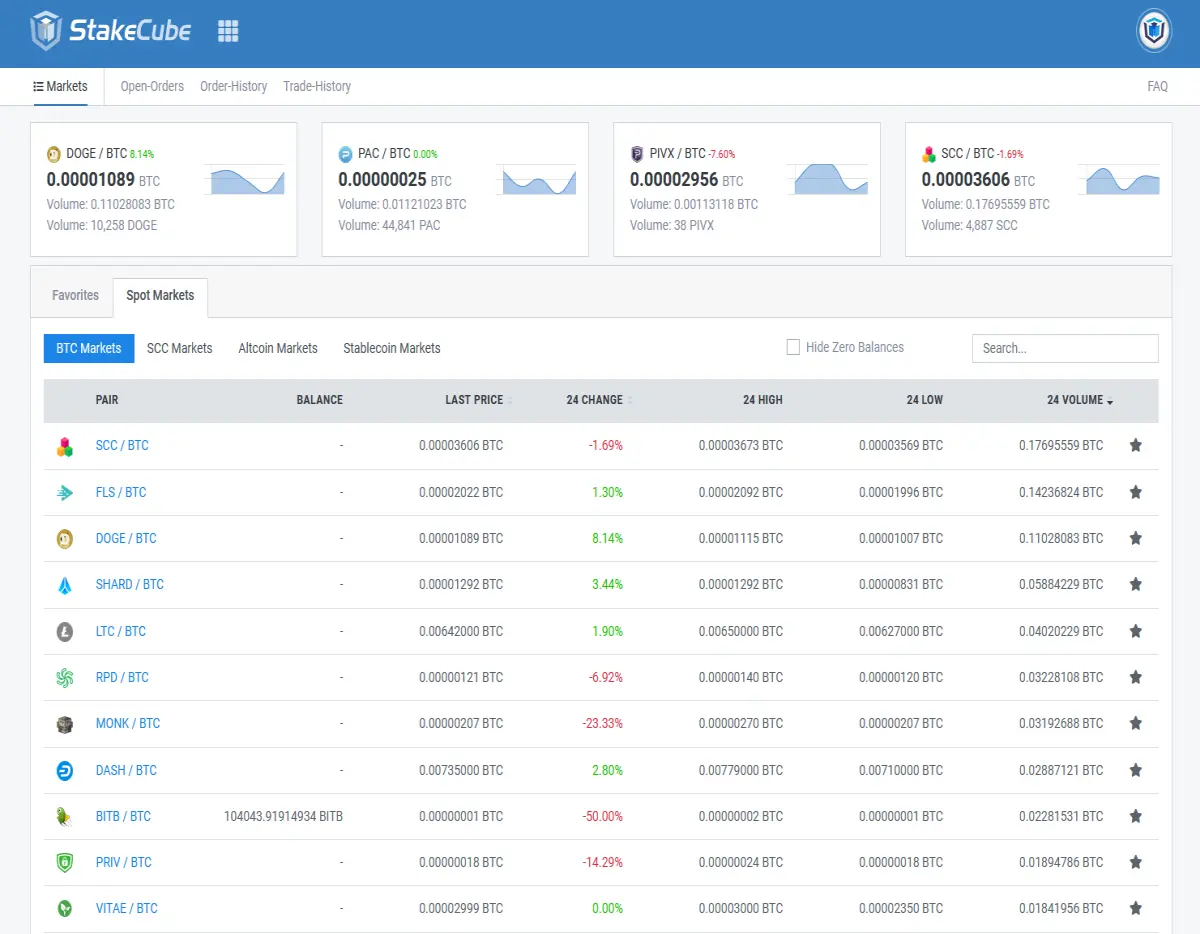
Task: Open the SCC / BTC pair link
Action: [x=122, y=446]
